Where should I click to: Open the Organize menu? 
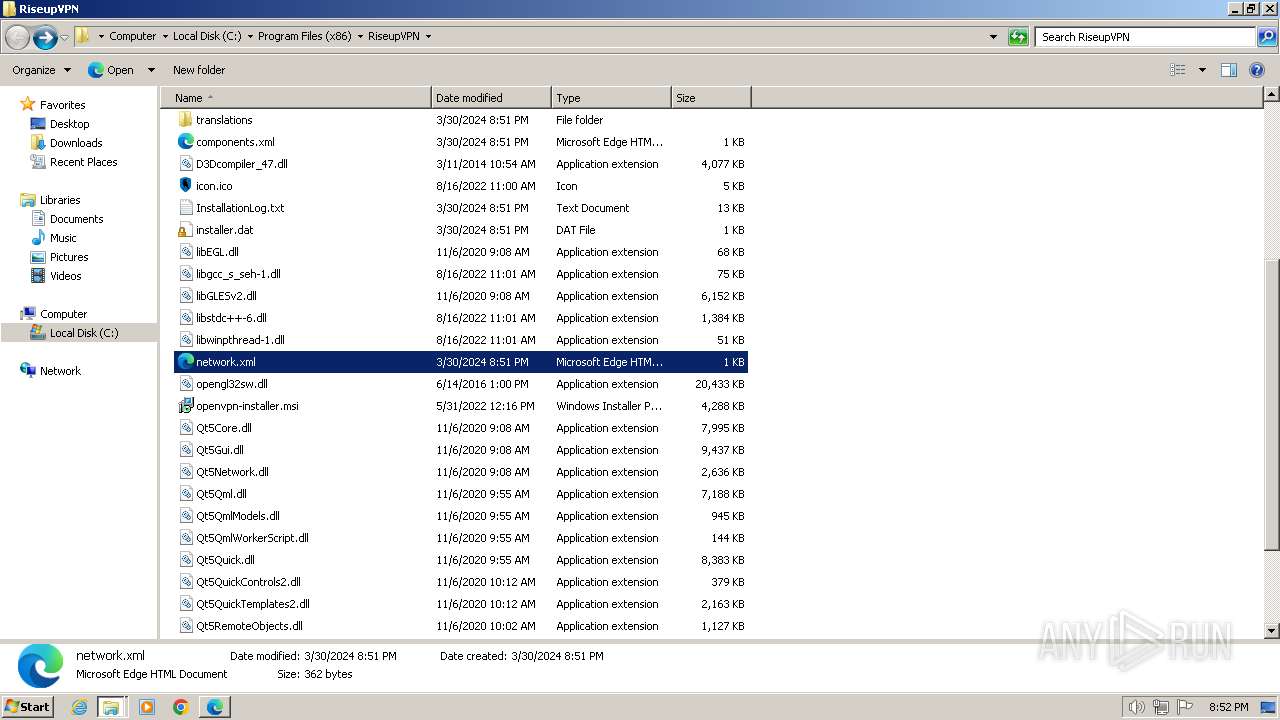click(41, 70)
